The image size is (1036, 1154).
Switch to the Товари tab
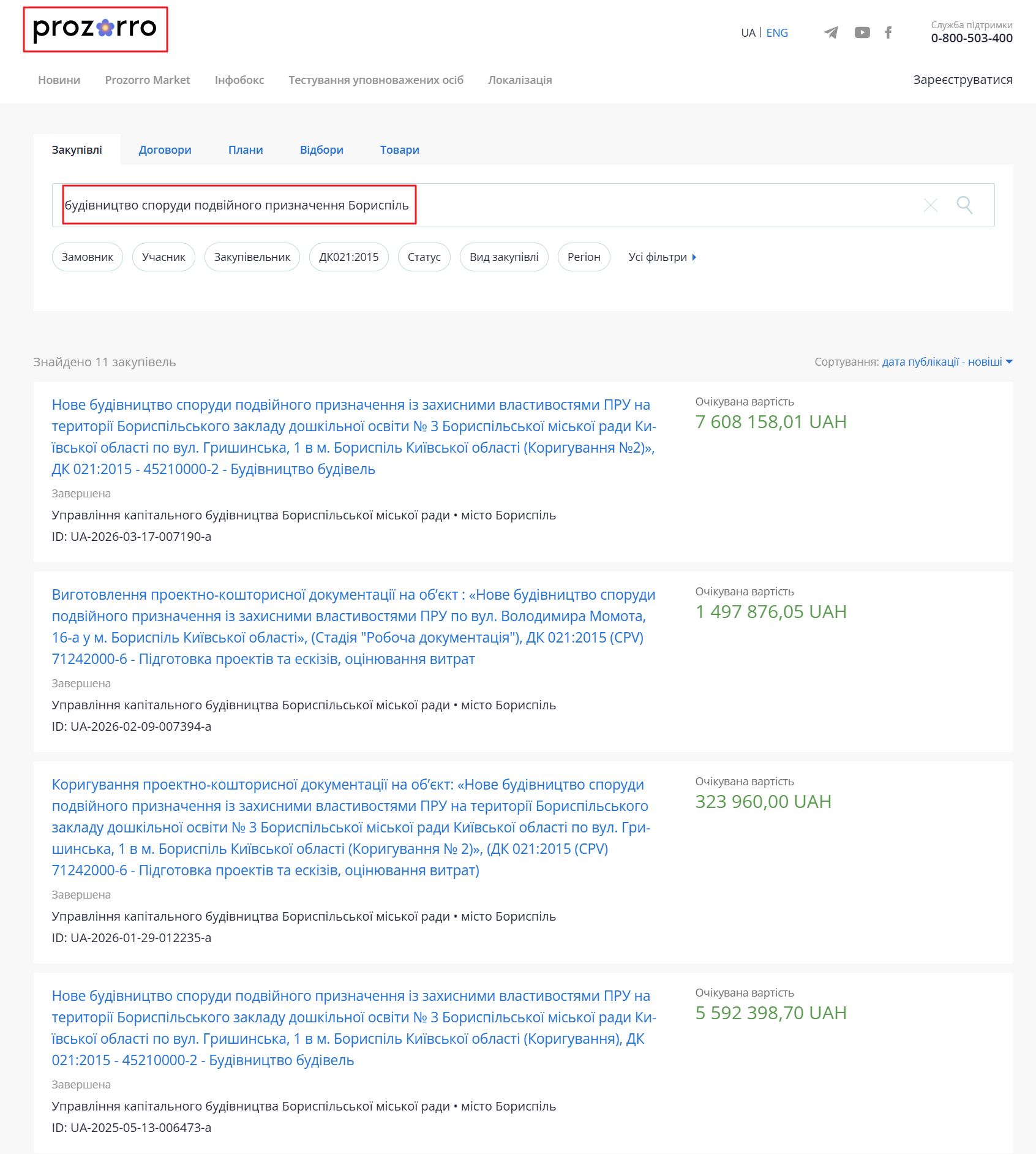tap(399, 150)
